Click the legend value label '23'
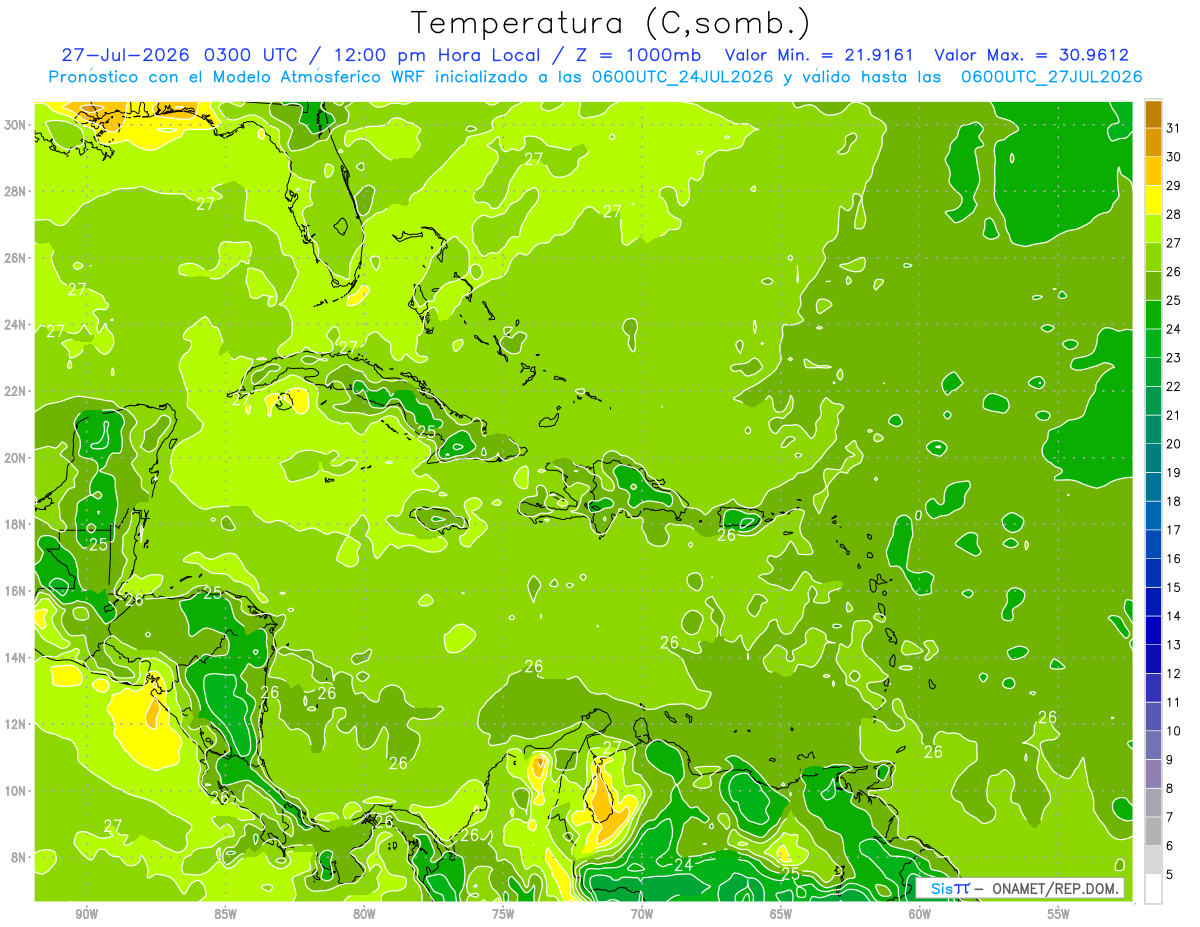This screenshot has width=1200, height=927. coord(1174,357)
